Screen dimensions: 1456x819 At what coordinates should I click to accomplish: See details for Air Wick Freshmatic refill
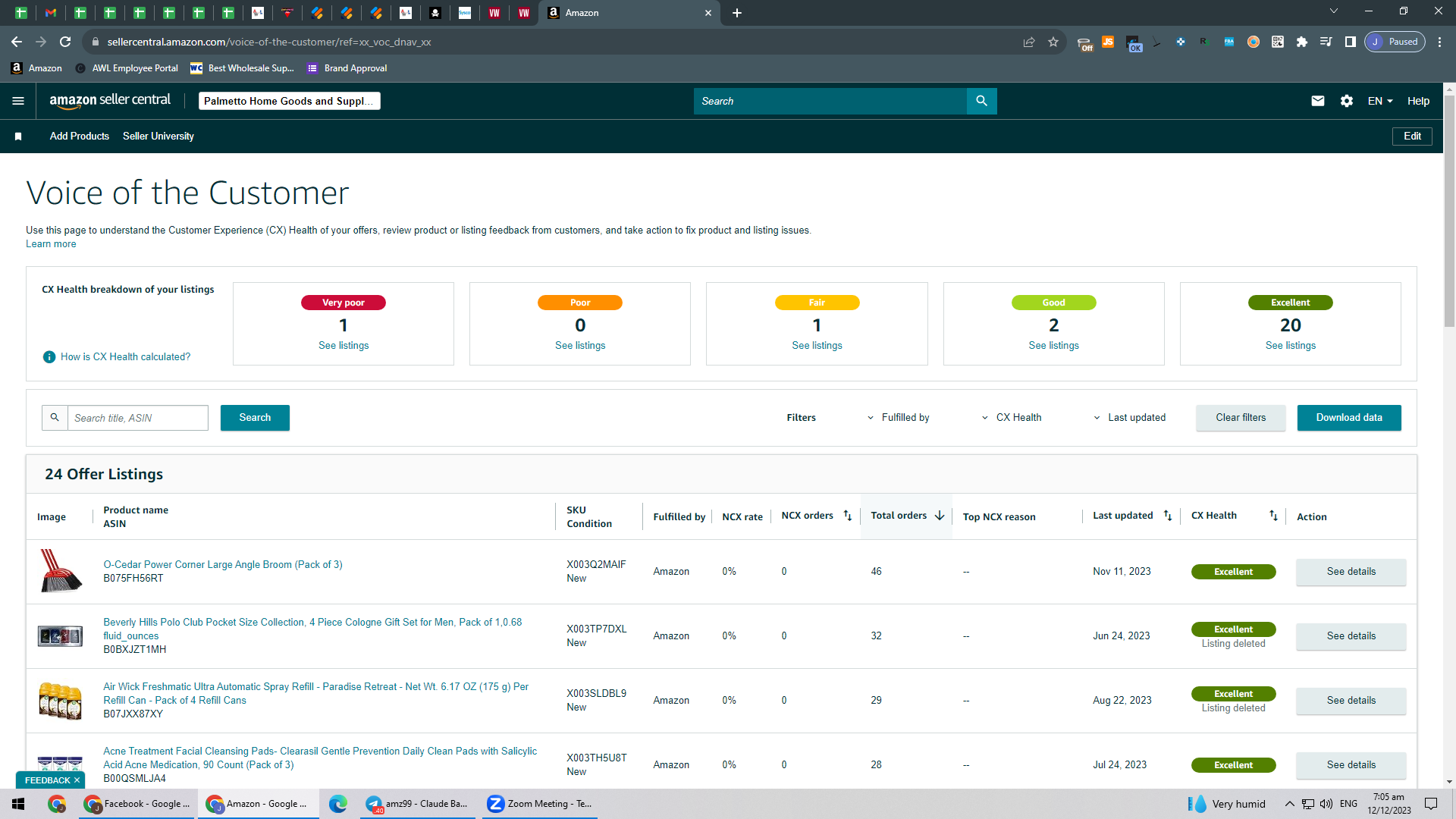pyautogui.click(x=1351, y=701)
